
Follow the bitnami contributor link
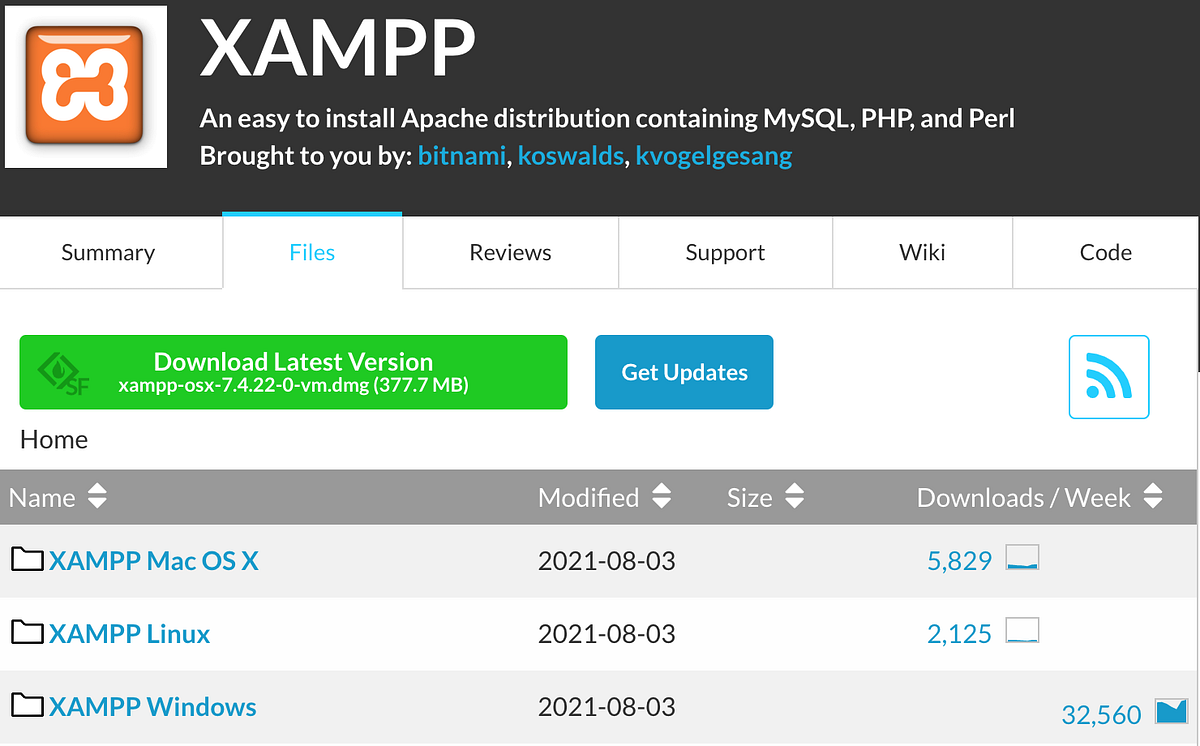(461, 156)
